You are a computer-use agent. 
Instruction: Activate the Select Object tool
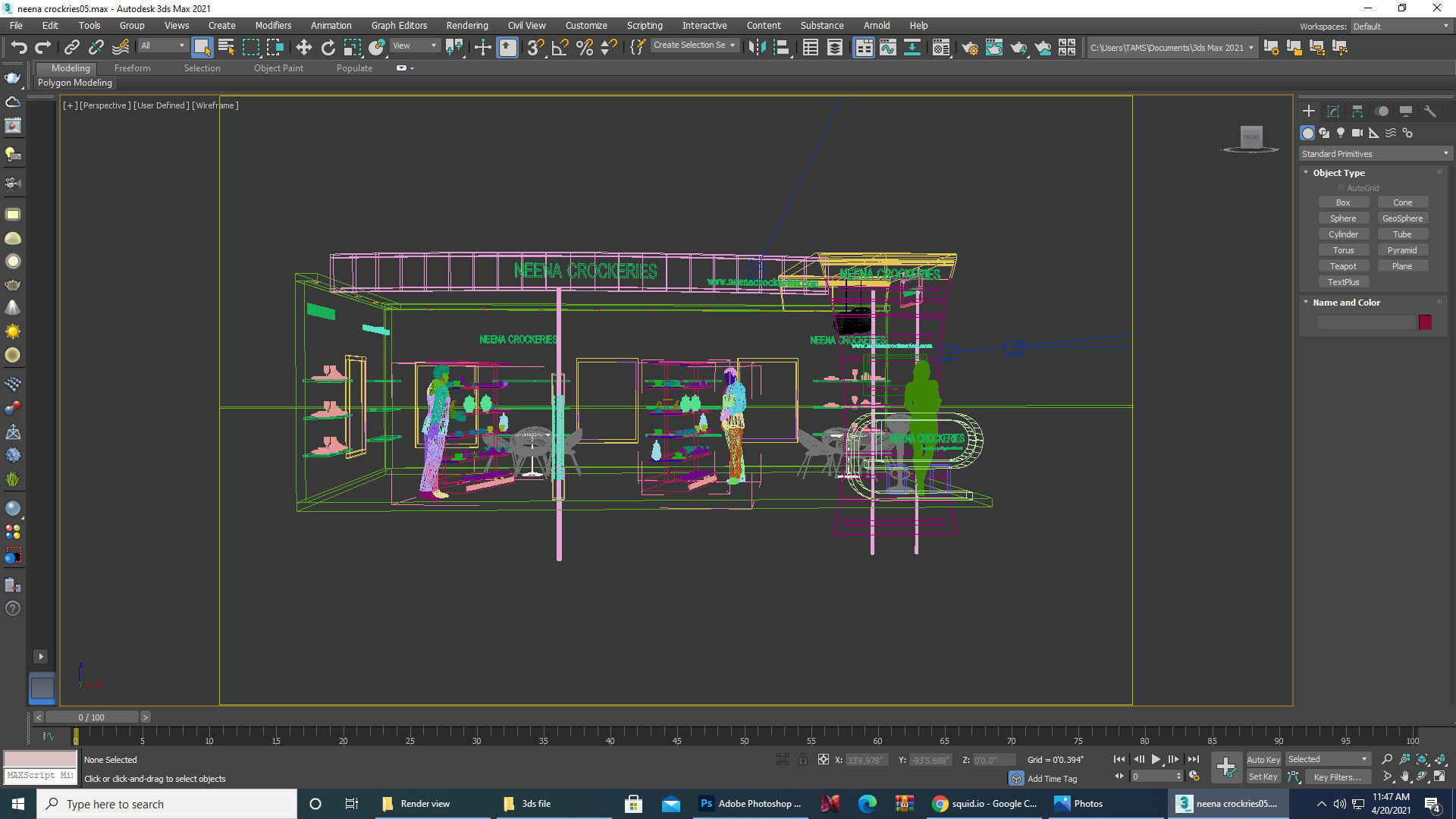click(x=202, y=47)
